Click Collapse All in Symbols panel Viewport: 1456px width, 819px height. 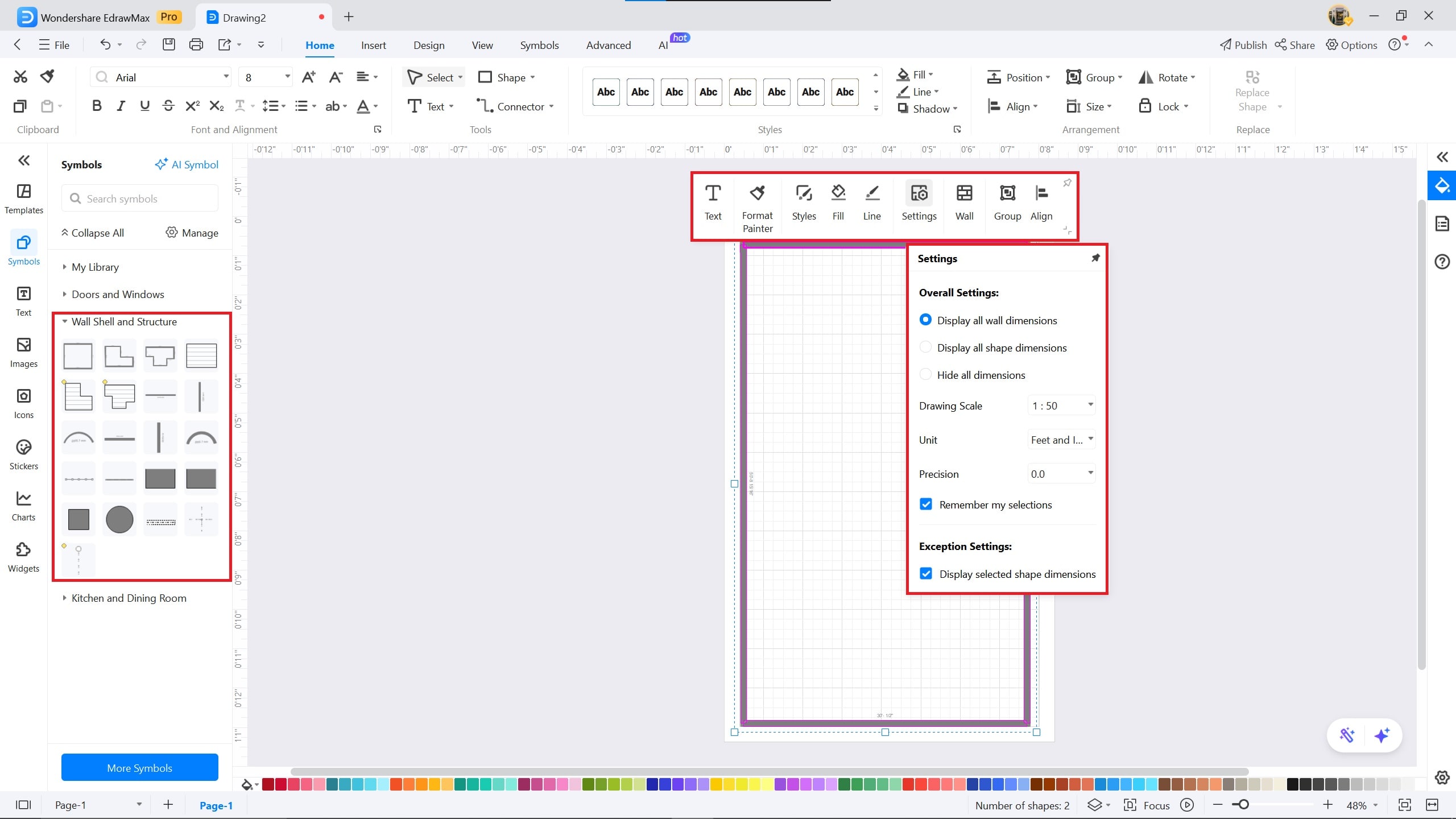92,233
